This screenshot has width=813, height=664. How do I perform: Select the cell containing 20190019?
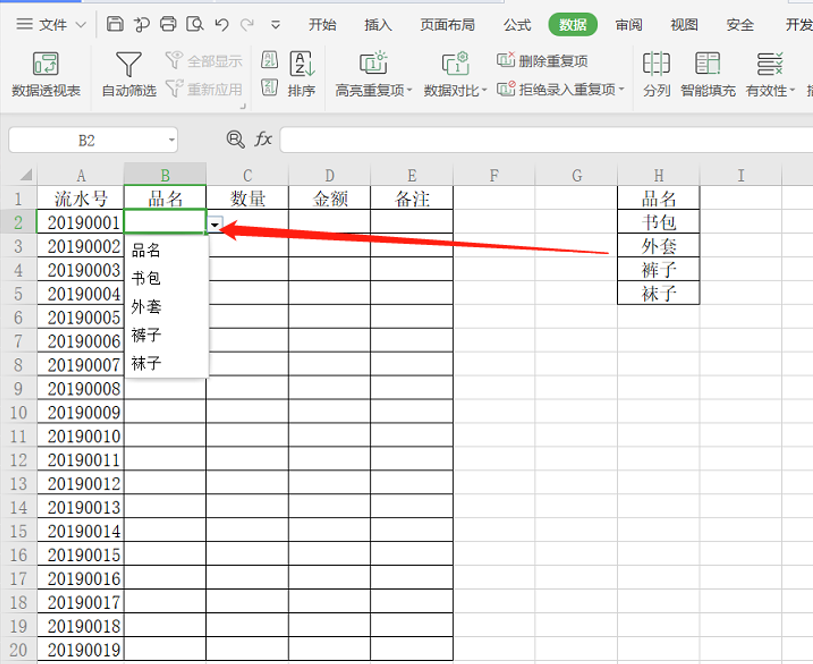pyautogui.click(x=81, y=649)
